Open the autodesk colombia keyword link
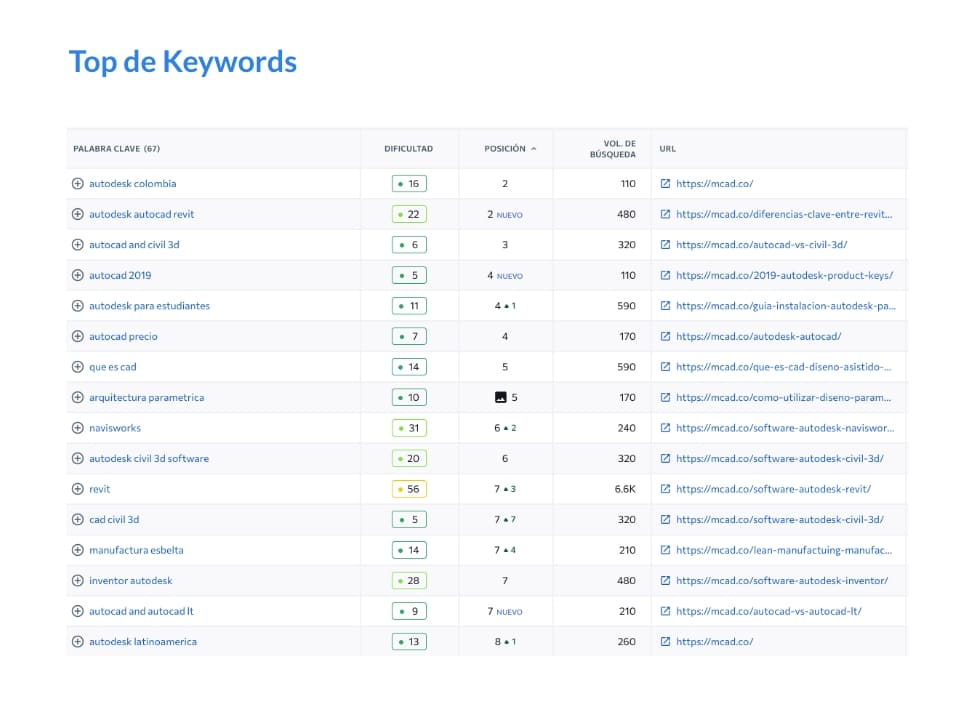 [132, 184]
